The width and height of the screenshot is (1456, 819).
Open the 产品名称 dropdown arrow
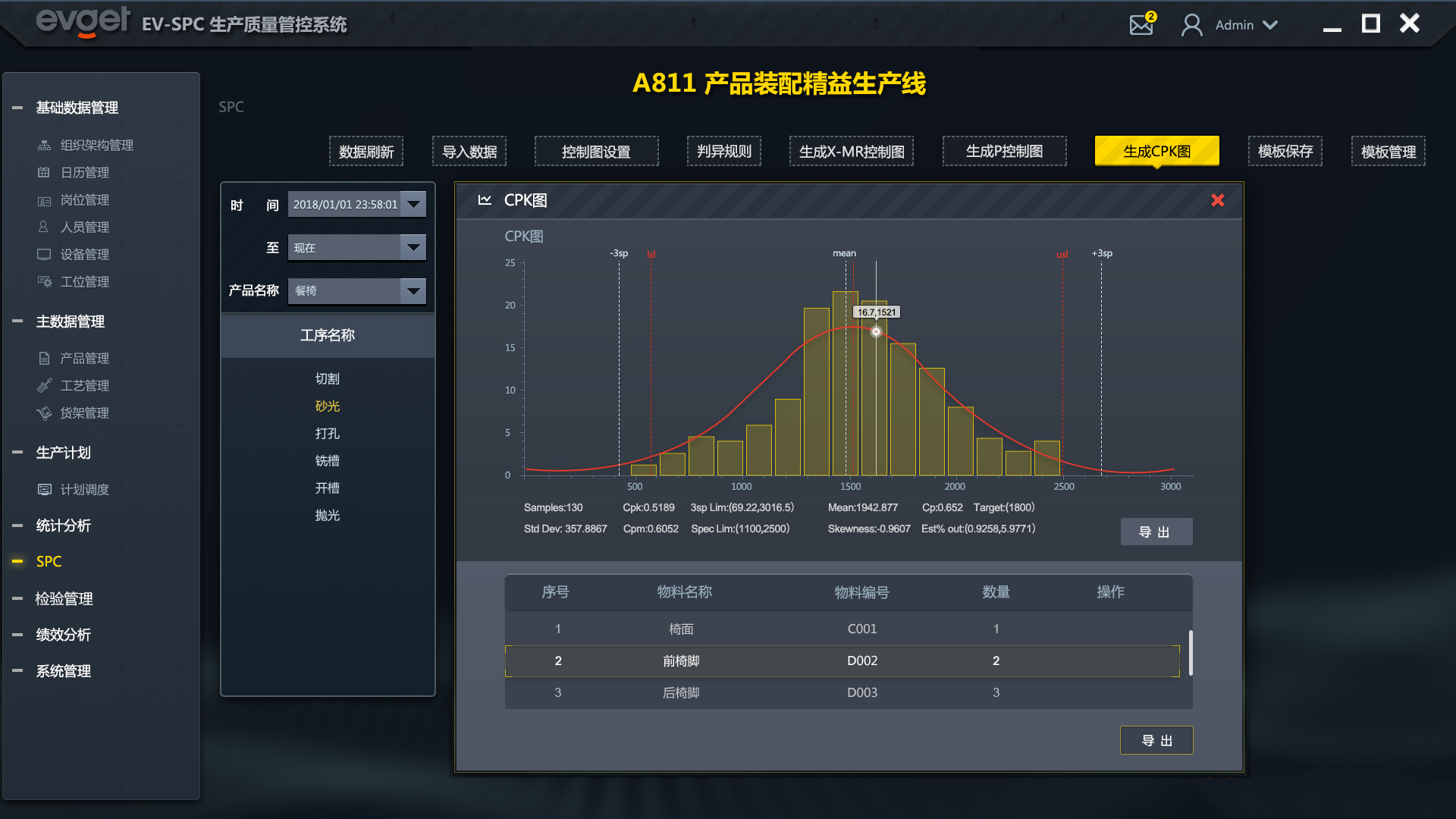coord(413,290)
